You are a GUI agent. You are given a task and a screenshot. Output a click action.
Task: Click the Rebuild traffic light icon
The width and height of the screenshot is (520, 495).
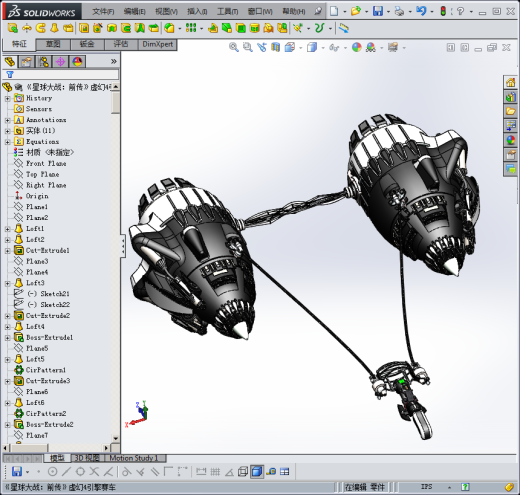tap(443, 11)
